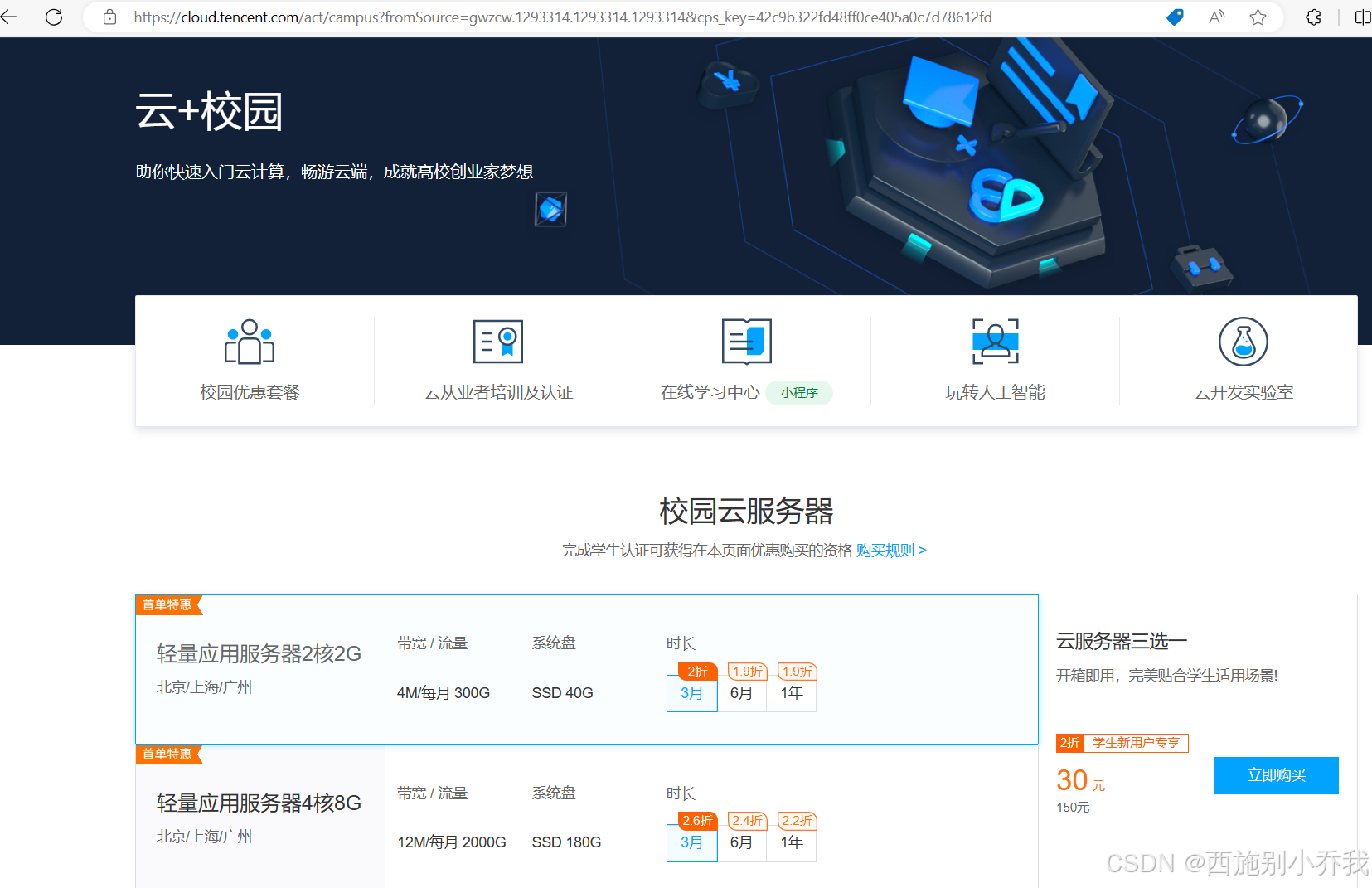Image resolution: width=1372 pixels, height=888 pixels.
Task: Click the 4M/每月 300G bandwidth value
Action: click(x=444, y=693)
